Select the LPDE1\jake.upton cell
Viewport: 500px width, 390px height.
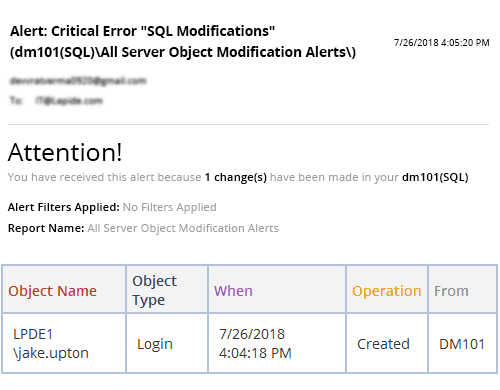point(64,343)
